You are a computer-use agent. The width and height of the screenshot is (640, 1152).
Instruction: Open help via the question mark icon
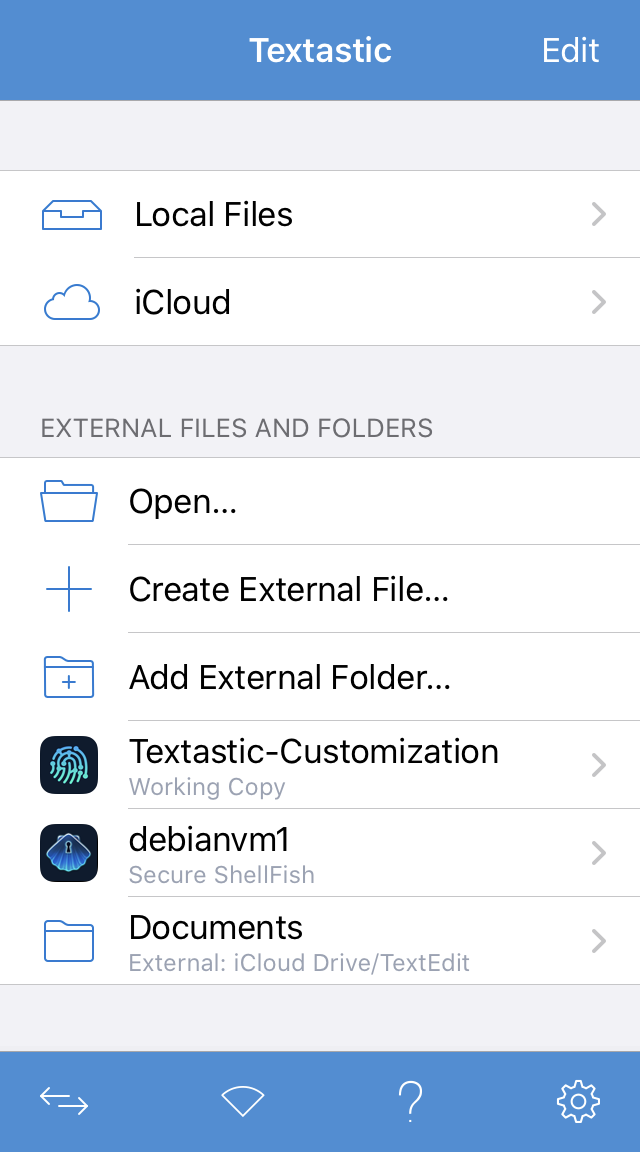click(x=410, y=1101)
